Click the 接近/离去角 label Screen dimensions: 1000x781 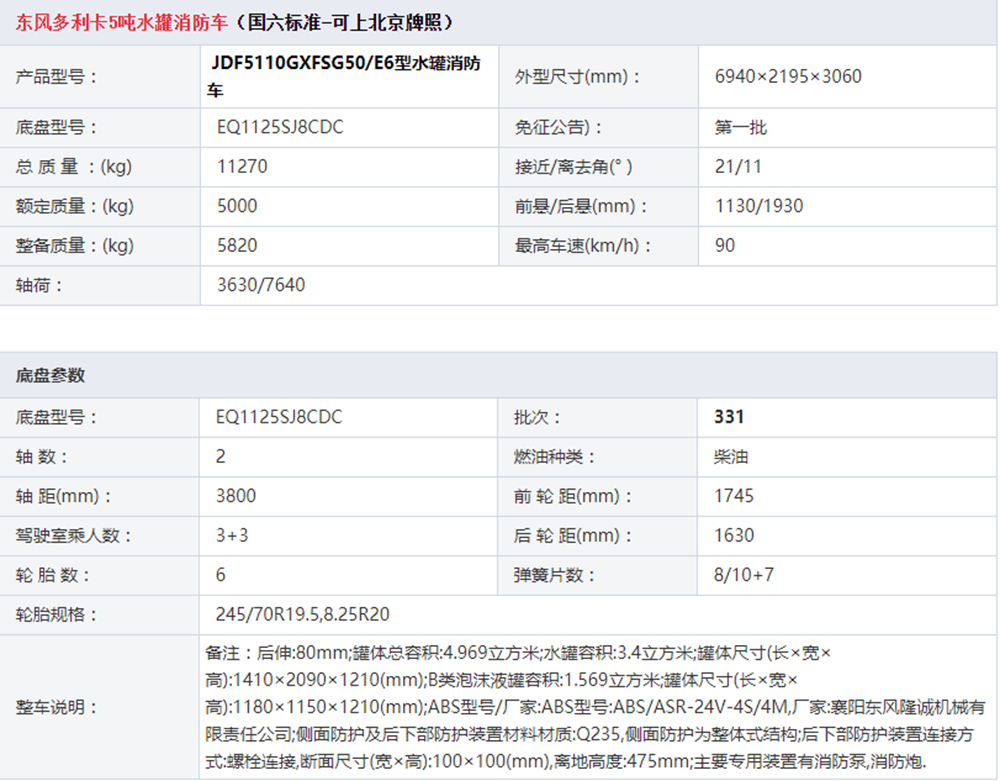pyautogui.click(x=573, y=167)
